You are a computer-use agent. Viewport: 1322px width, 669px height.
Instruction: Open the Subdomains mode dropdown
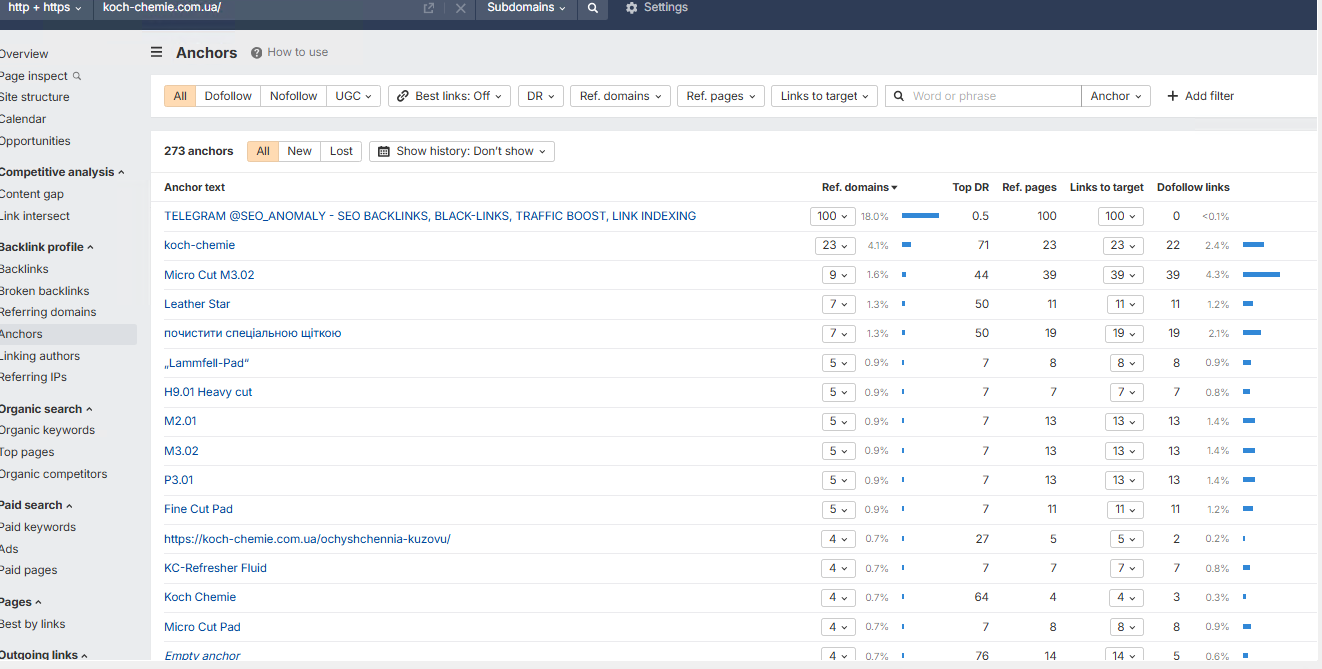(x=526, y=8)
